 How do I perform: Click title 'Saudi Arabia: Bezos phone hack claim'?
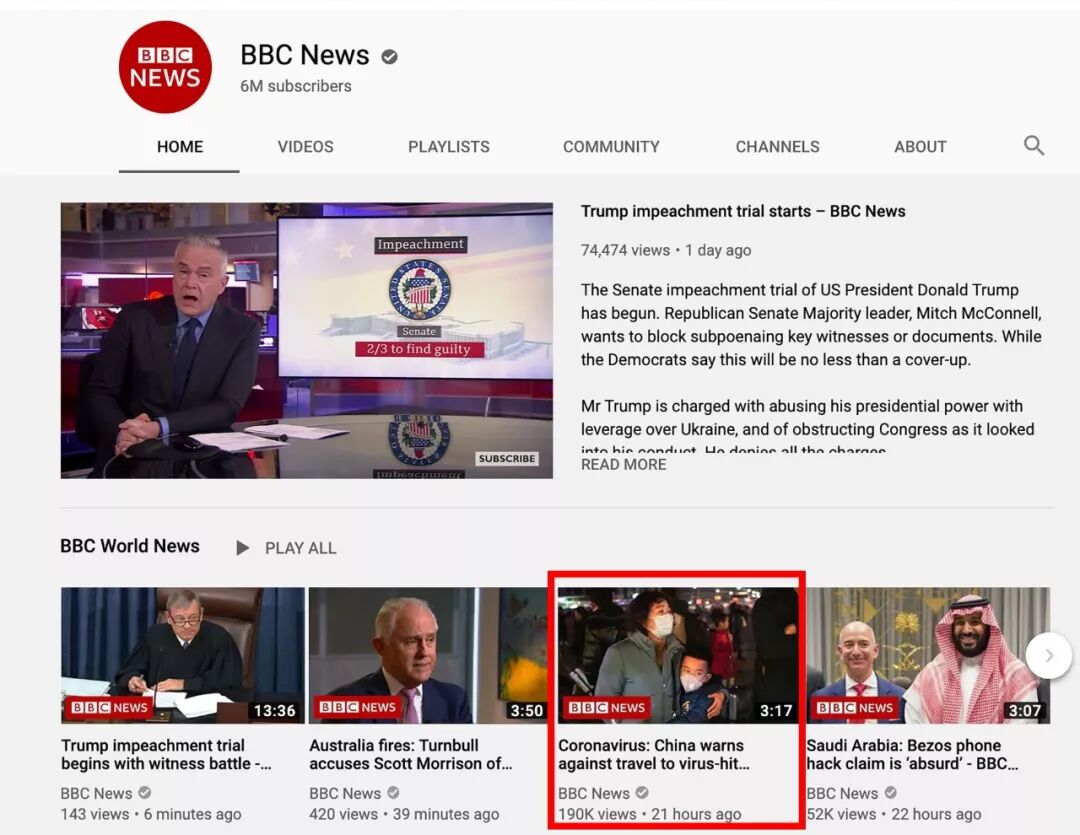[x=912, y=754]
